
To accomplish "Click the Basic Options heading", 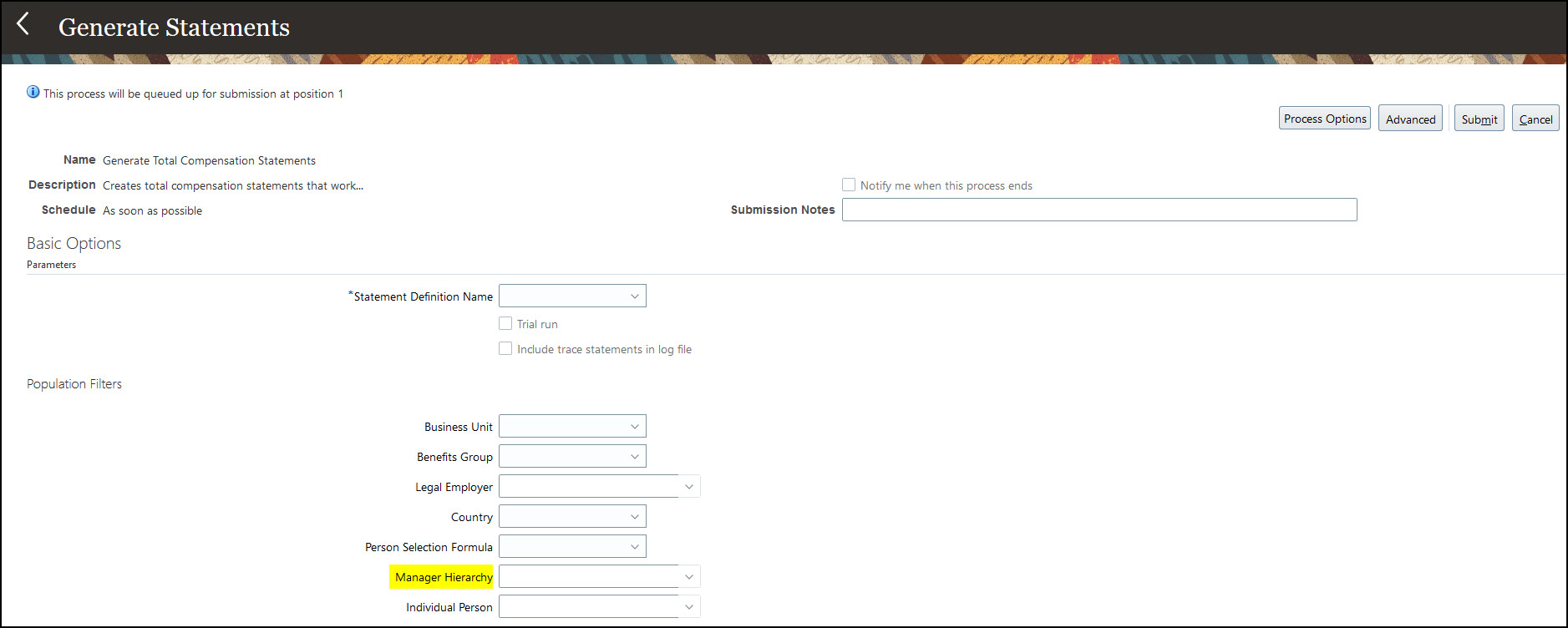I will (x=74, y=243).
